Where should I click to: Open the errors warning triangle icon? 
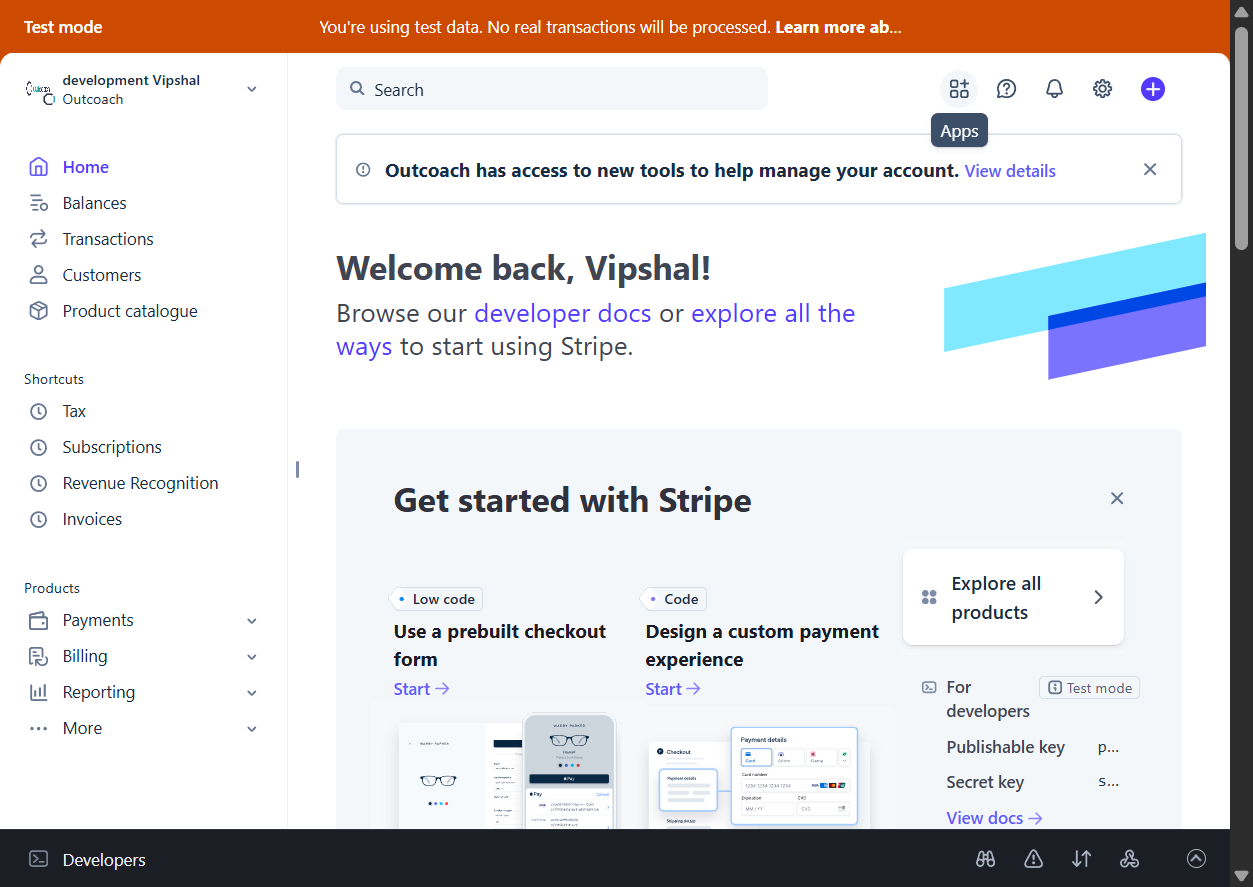(1033, 859)
